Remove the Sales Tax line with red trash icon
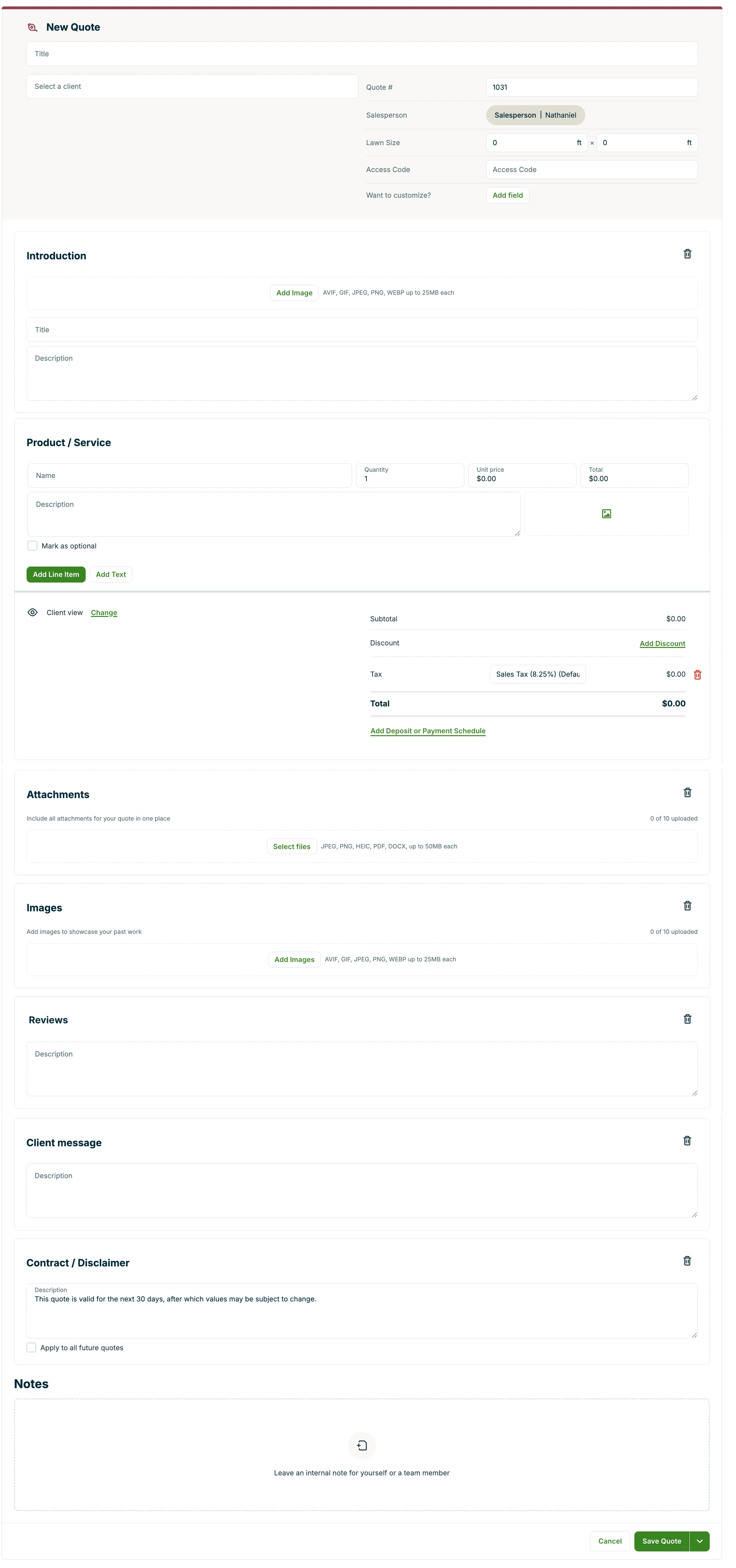This screenshot has height=1568, width=736. 698,675
